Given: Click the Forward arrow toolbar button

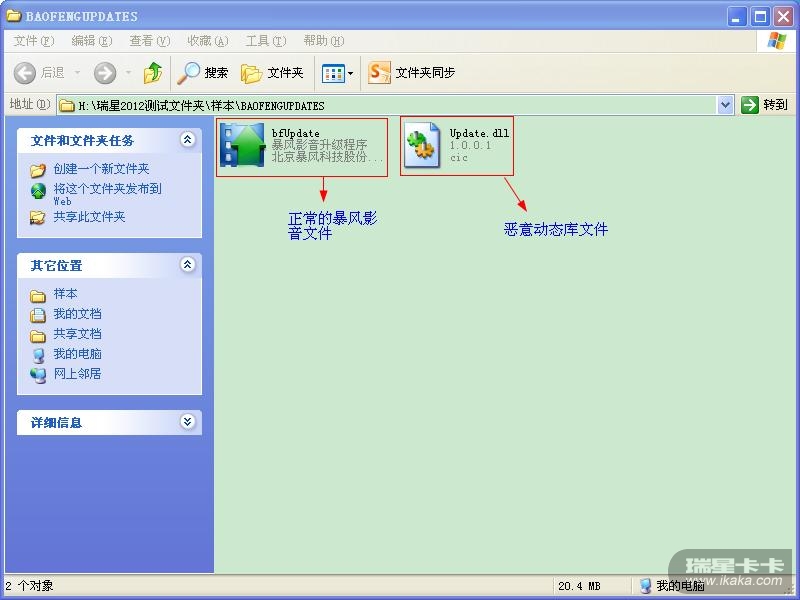Looking at the screenshot, I should 105,73.
